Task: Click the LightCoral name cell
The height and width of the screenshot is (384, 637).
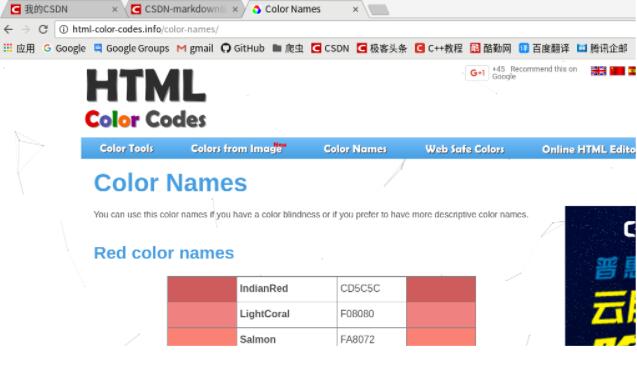Action: 287,315
